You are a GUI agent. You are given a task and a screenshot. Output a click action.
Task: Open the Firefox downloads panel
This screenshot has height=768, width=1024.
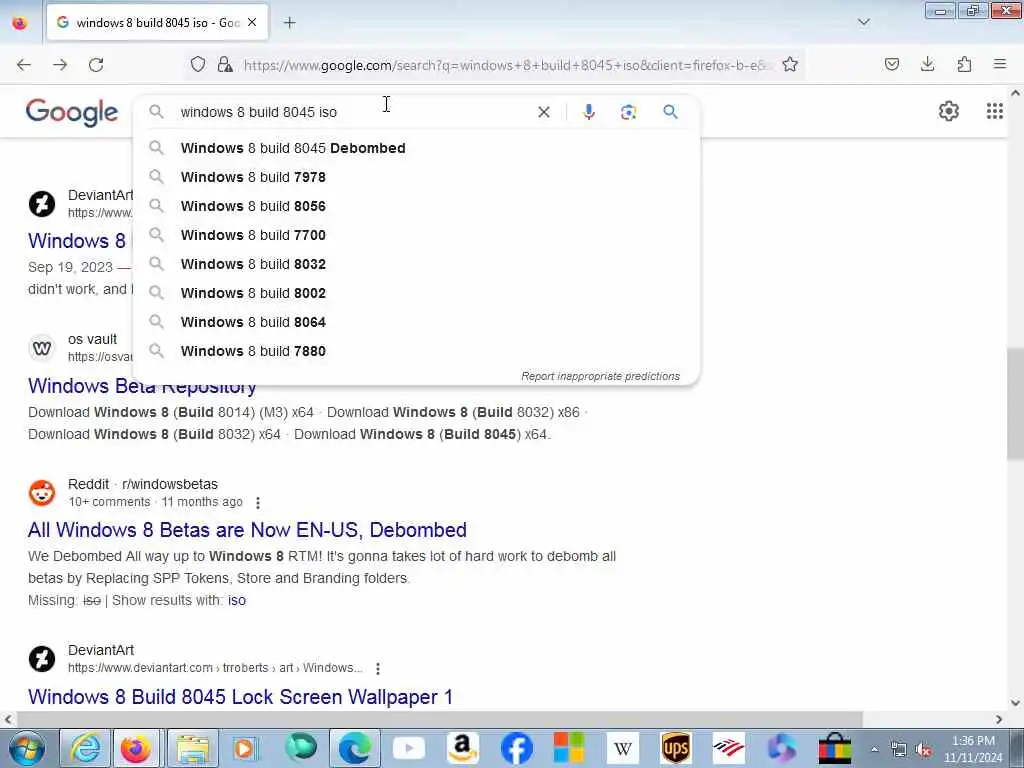927,64
